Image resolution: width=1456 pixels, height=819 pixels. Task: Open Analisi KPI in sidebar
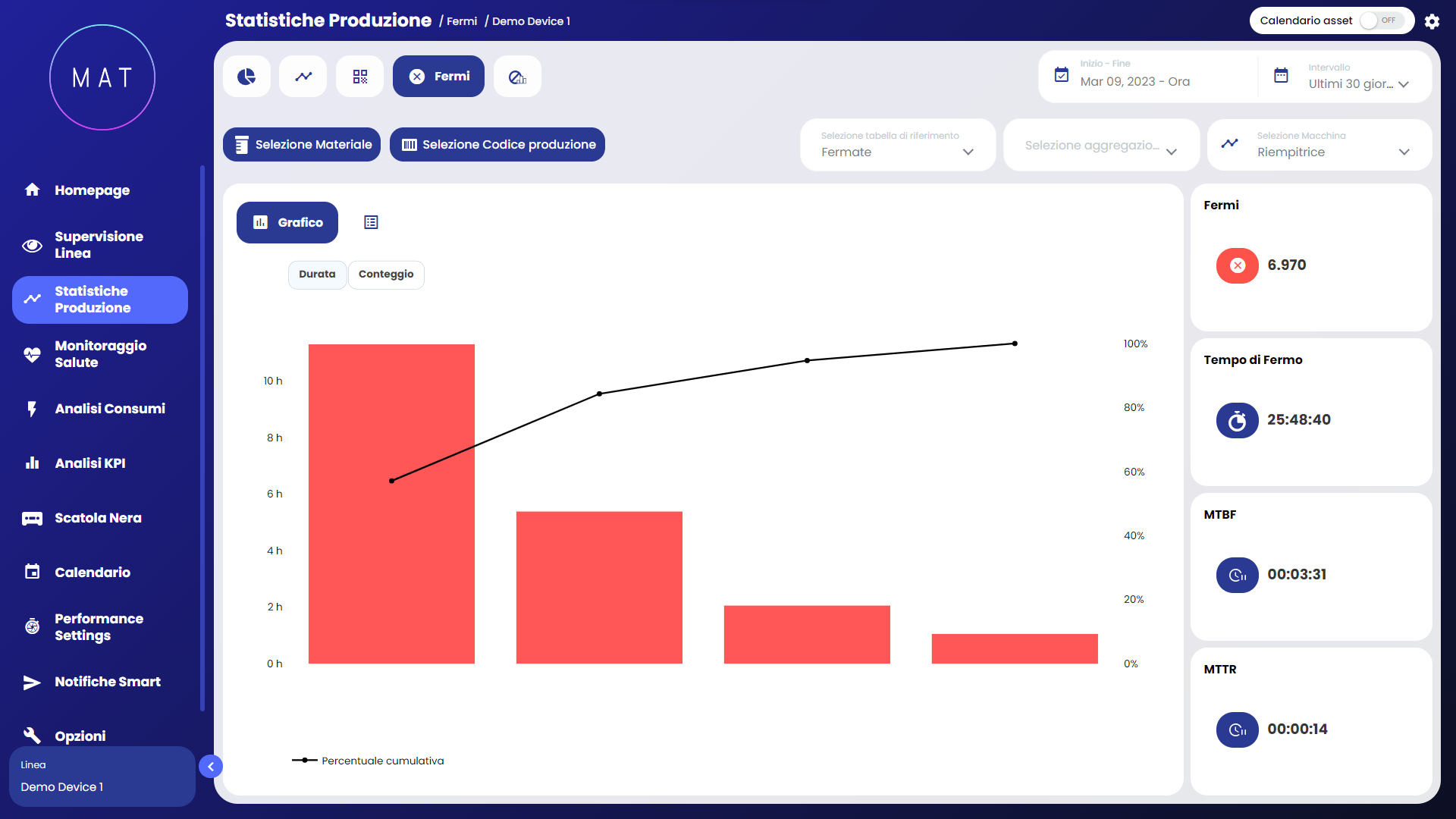[90, 463]
